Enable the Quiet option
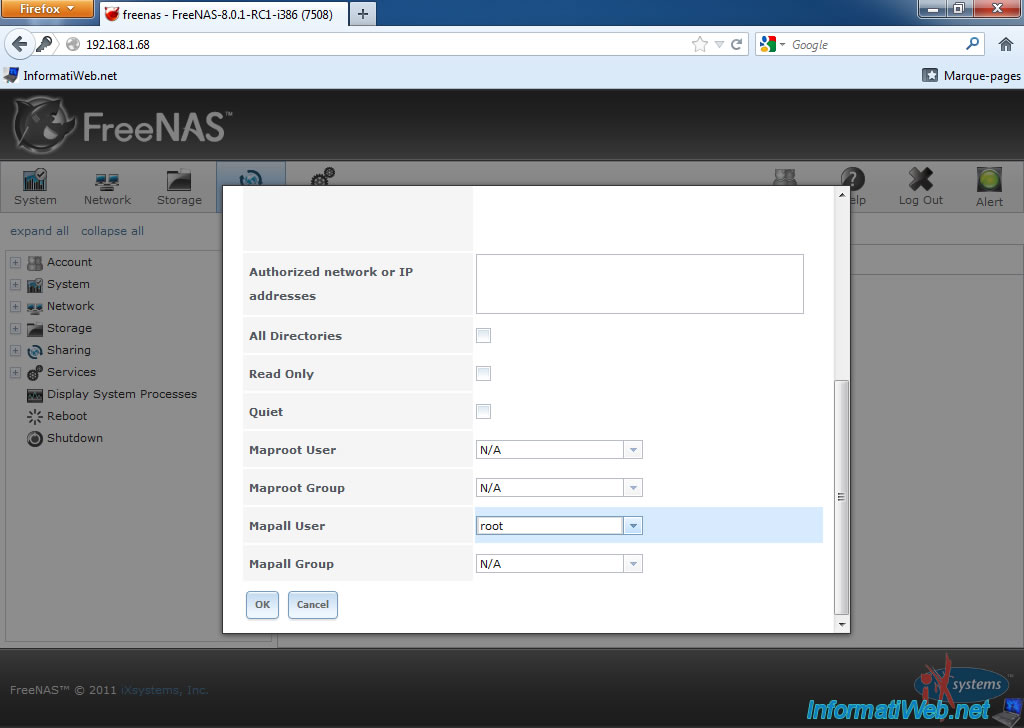Viewport: 1024px width, 728px height. pos(483,411)
